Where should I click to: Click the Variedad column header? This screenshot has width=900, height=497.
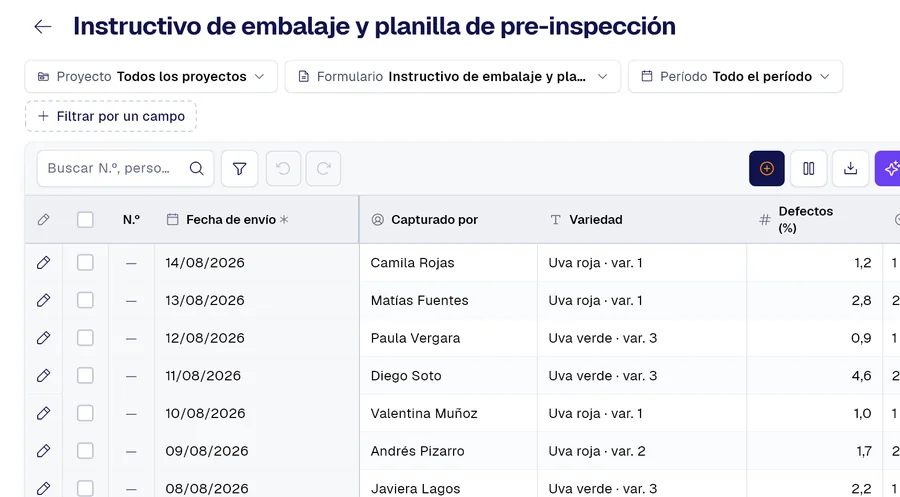coord(642,220)
